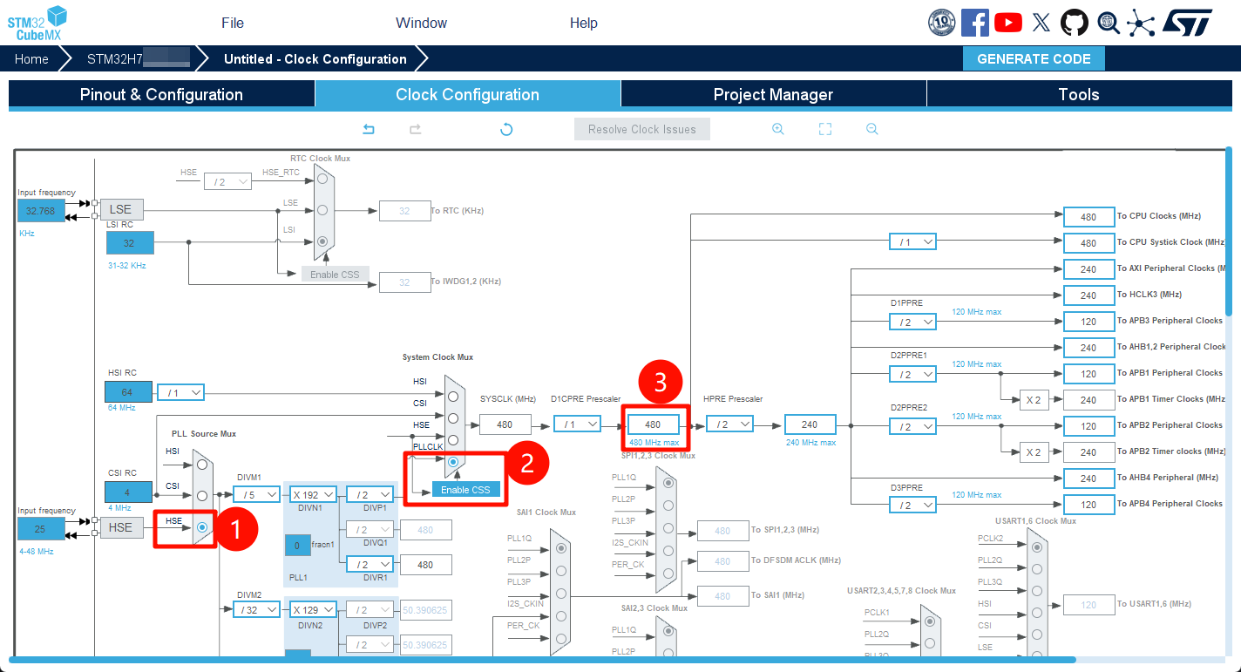Open the Help menu

(x=583, y=23)
